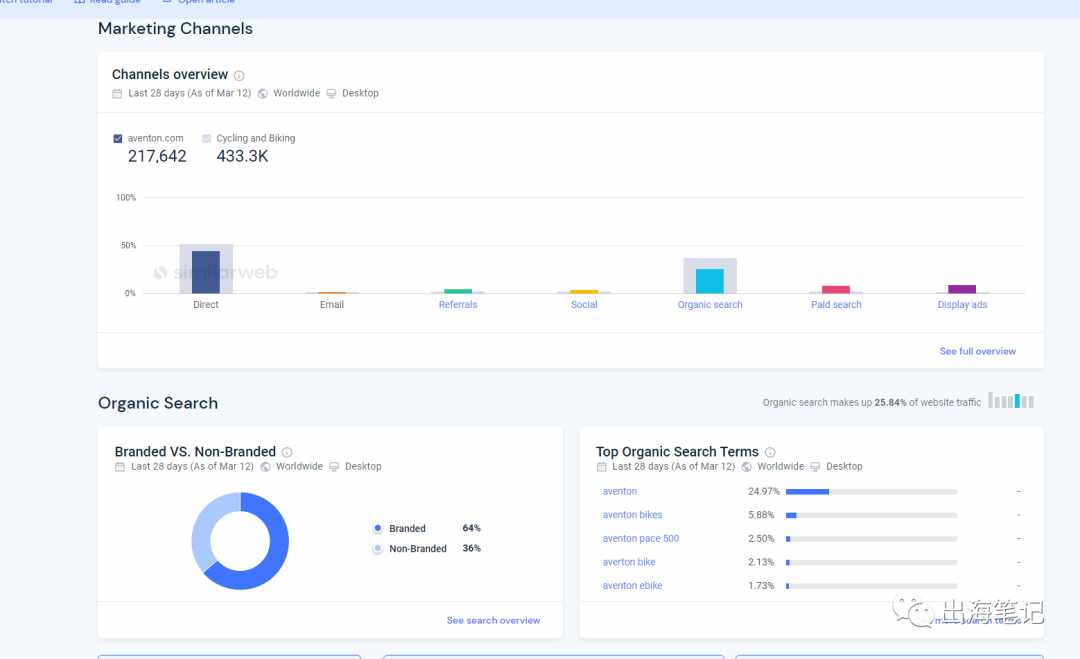
Task: Click the Branded 64% value
Action: tap(471, 528)
